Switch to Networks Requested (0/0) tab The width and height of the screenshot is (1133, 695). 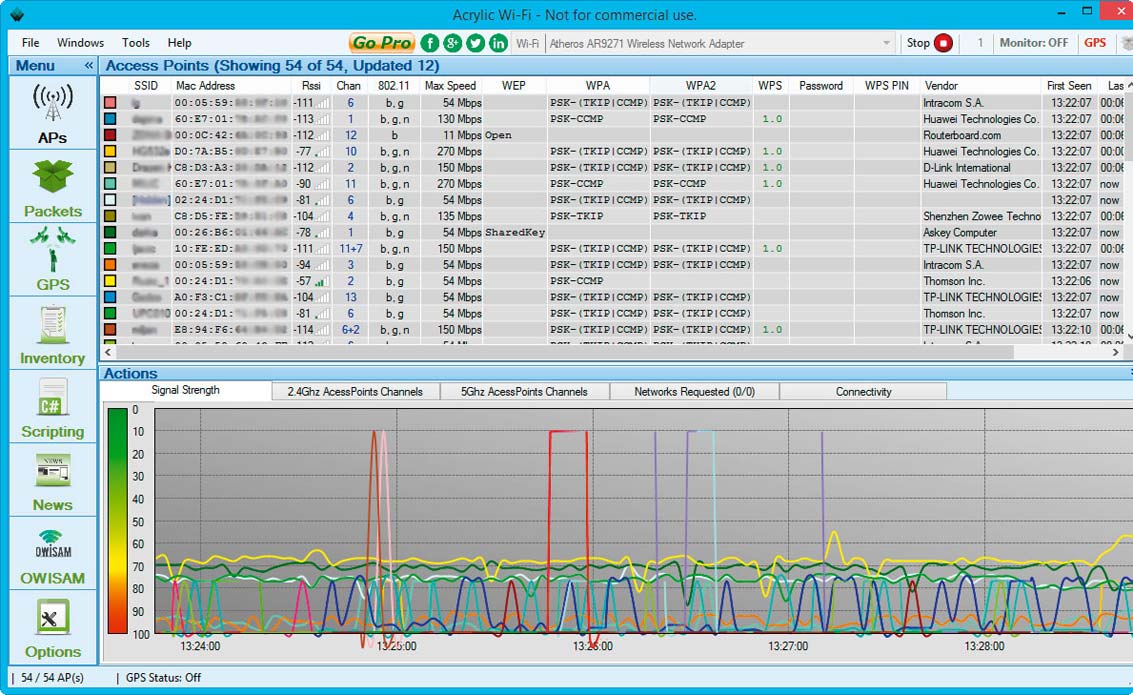coord(694,392)
